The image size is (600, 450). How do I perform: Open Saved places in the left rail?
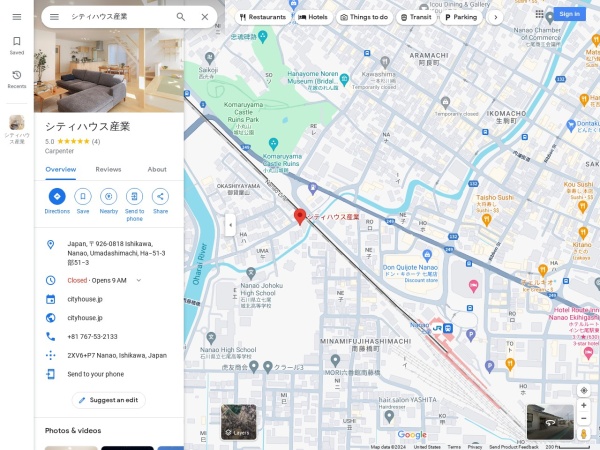click(x=17, y=45)
